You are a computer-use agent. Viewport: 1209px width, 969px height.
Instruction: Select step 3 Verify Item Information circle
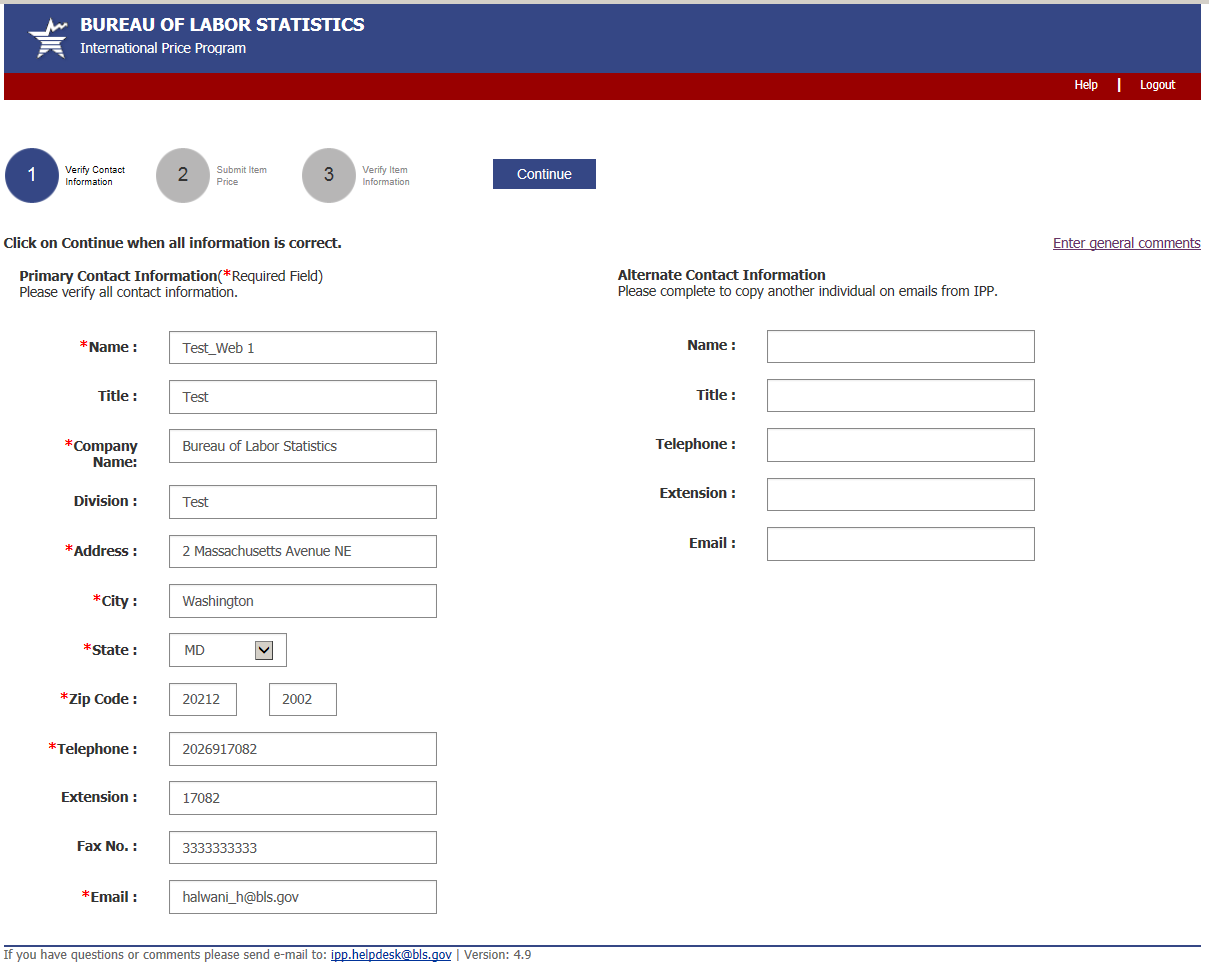coord(329,175)
